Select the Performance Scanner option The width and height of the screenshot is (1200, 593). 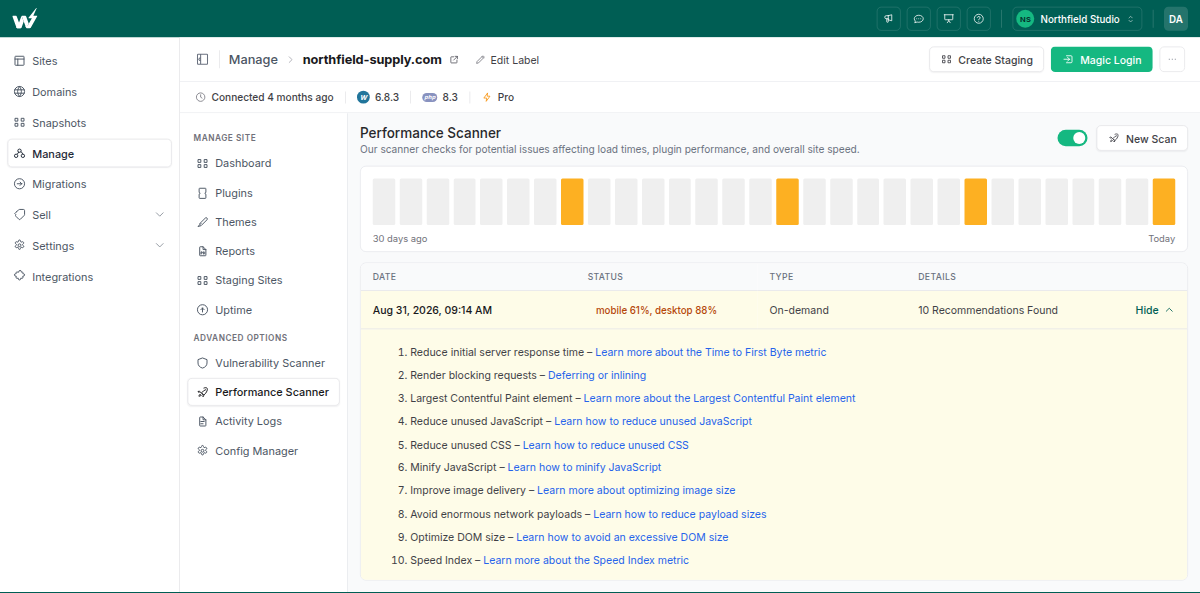click(x=264, y=392)
